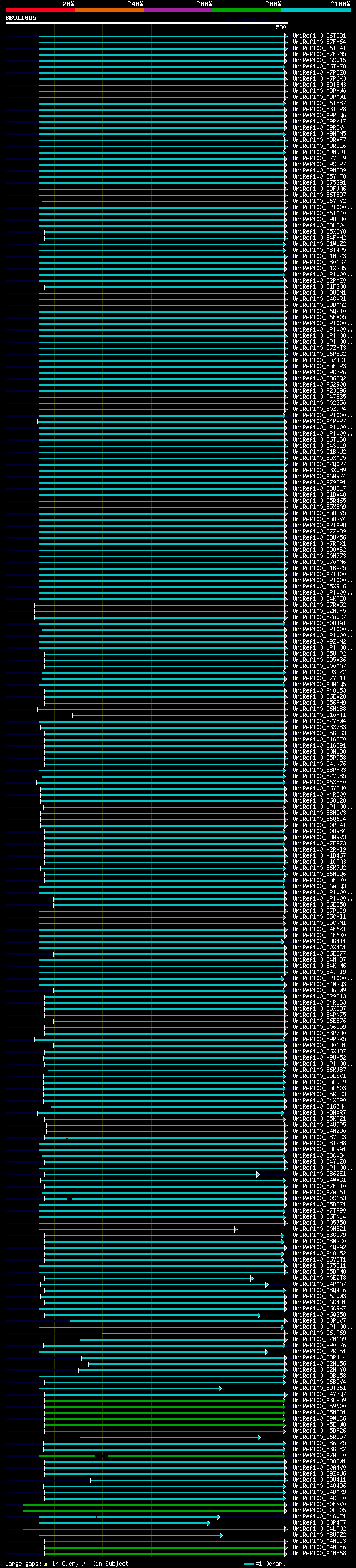The height and width of the screenshot is (1568, 356).
Task: Open hit UniRef100_C6SW15
Action: tap(319, 60)
